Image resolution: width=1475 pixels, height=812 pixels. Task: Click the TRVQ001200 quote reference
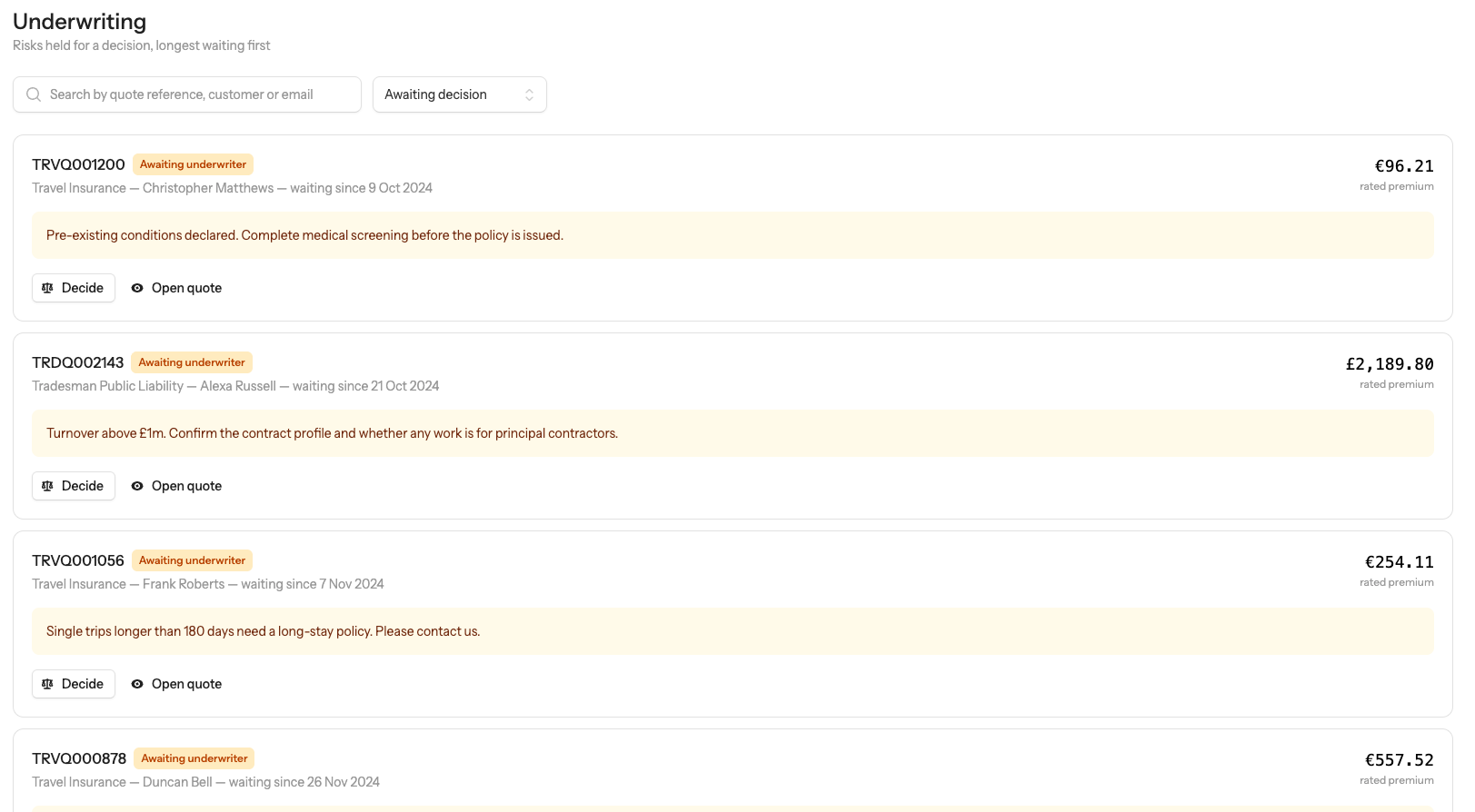78,164
